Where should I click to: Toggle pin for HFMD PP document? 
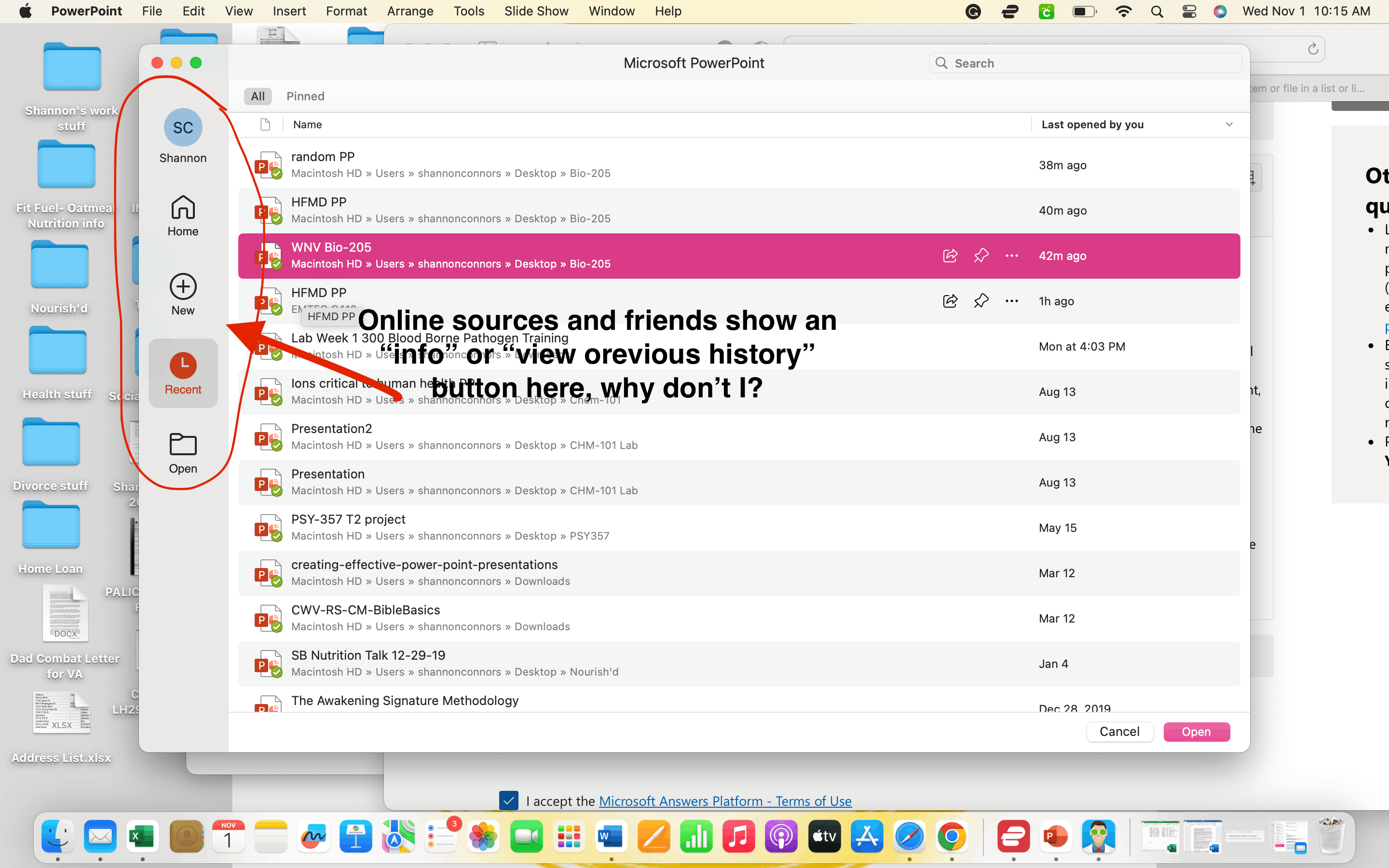981,300
